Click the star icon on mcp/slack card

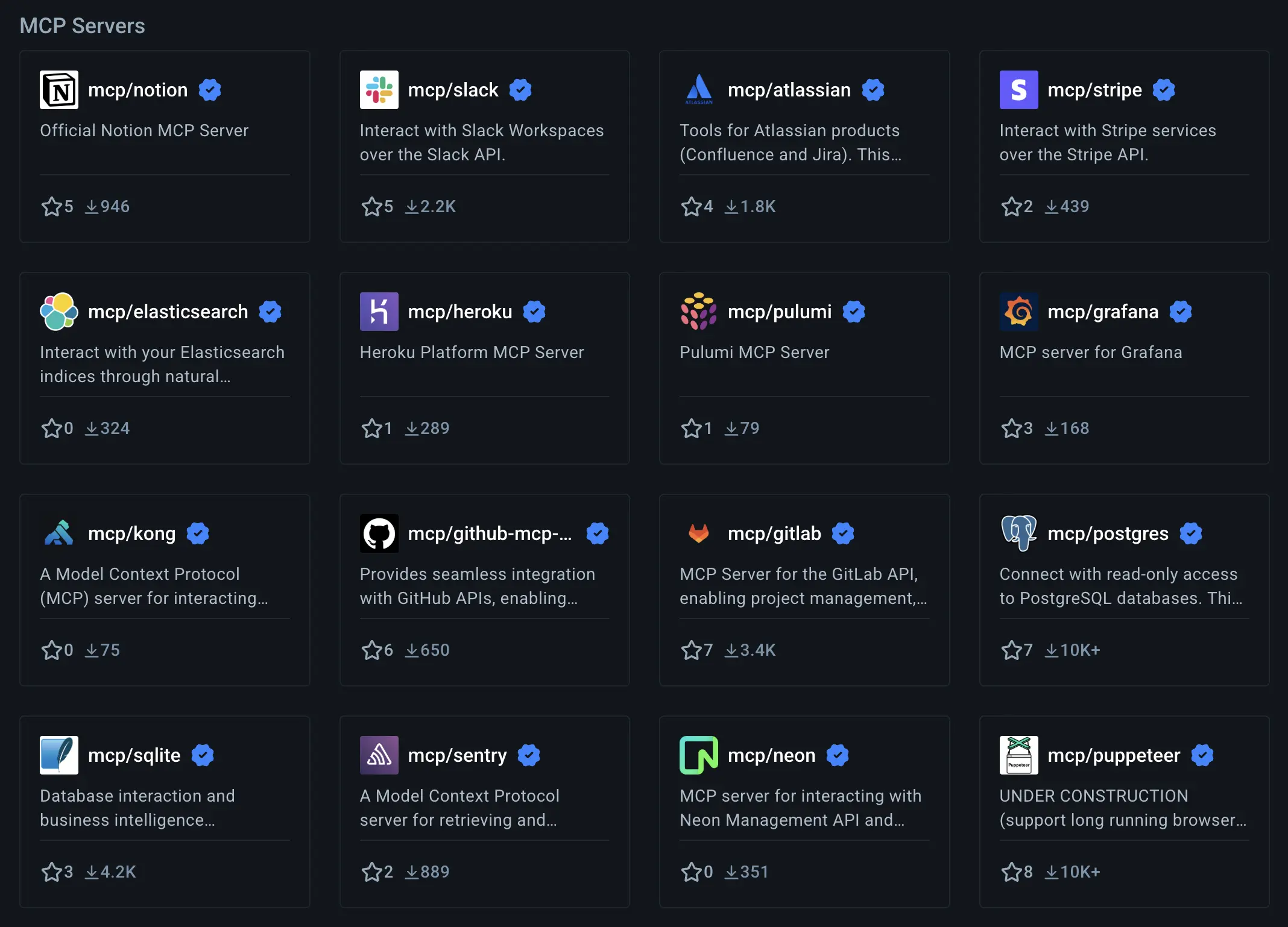[x=371, y=207]
